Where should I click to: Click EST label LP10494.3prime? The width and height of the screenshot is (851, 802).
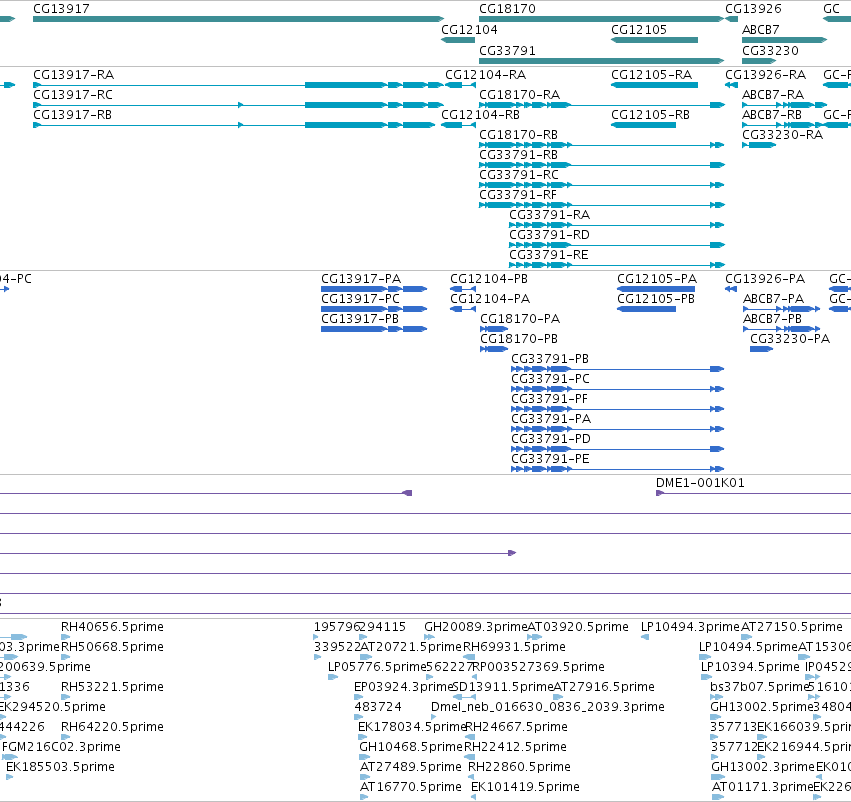pos(690,627)
